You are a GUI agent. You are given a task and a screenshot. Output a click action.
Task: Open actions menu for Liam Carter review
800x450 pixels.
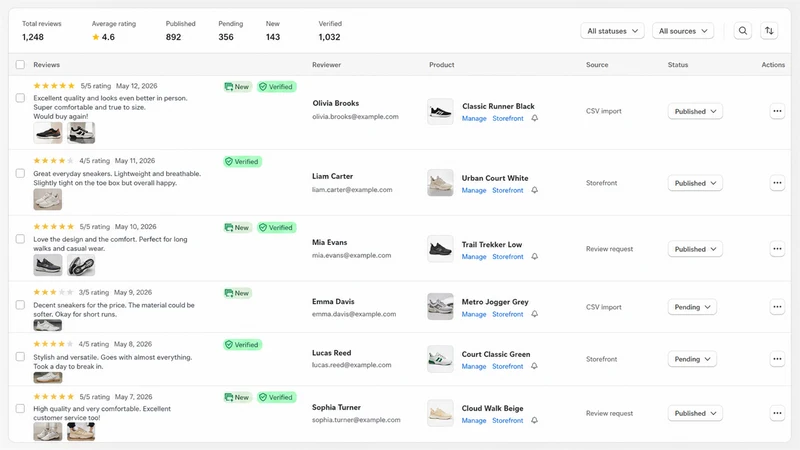click(777, 183)
